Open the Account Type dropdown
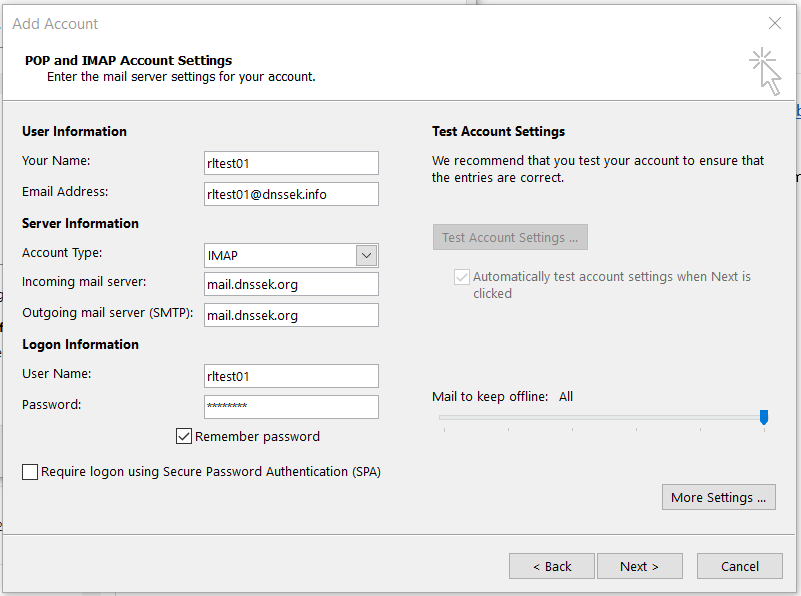Viewport: 801px width, 596px height. 366,255
